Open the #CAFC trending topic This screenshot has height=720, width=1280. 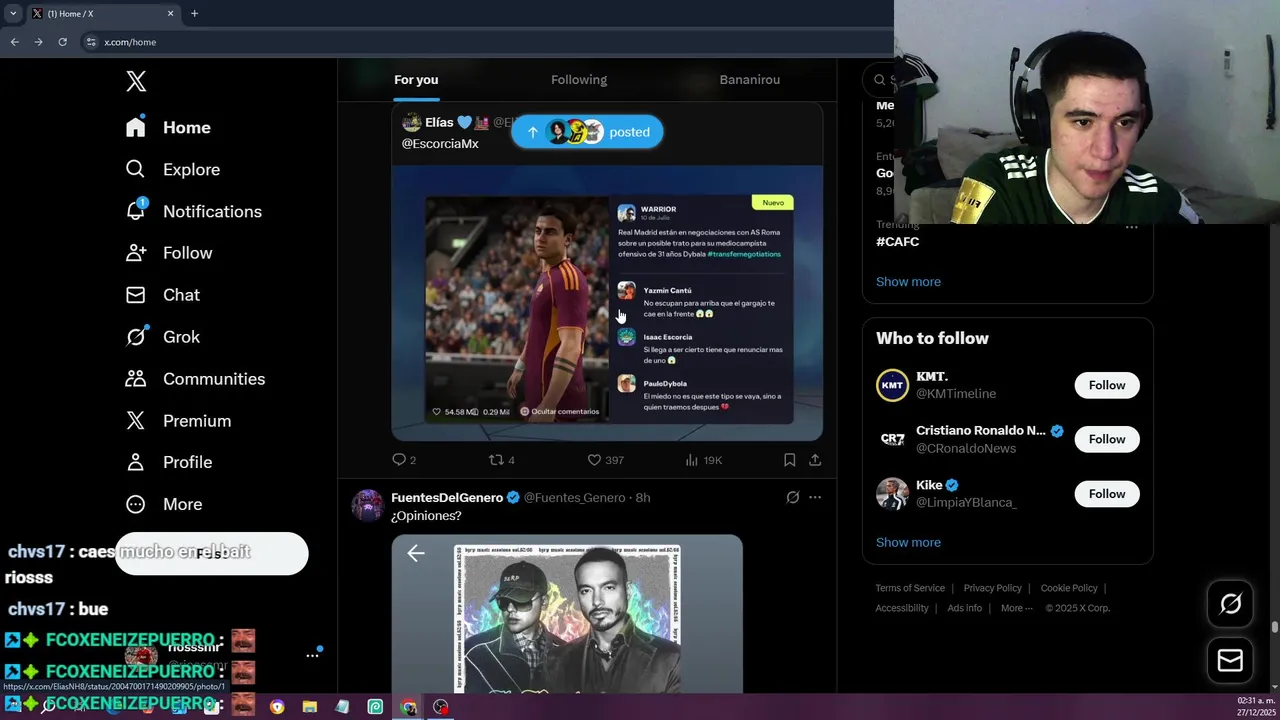point(897,242)
